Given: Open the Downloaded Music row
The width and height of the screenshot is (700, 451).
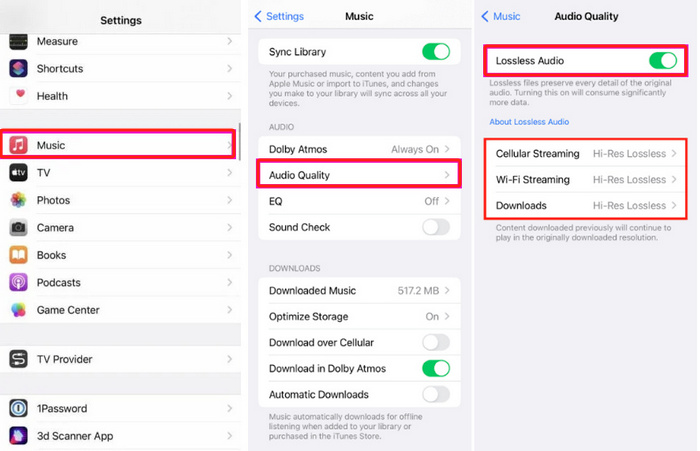Looking at the screenshot, I should pyautogui.click(x=359, y=290).
